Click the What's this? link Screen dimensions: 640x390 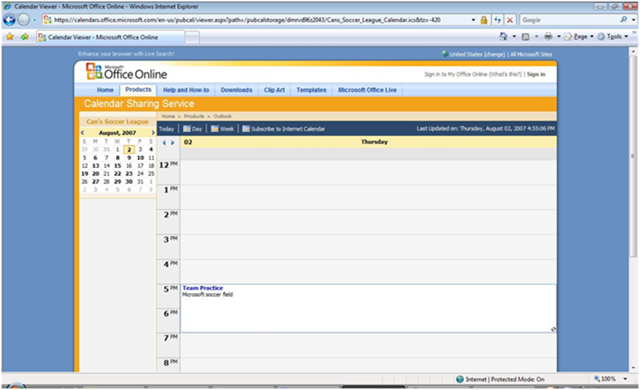505,74
